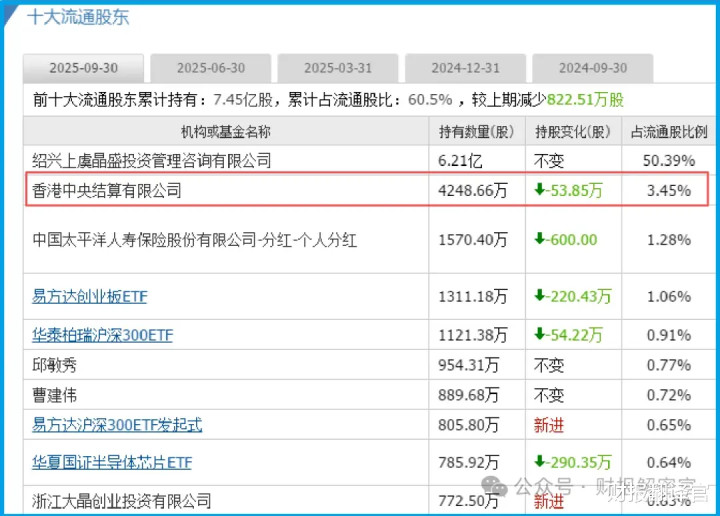Click 新进 in the 易方达沪深300ETF发起式 row
Screen dimensions: 720x516
(x=549, y=425)
